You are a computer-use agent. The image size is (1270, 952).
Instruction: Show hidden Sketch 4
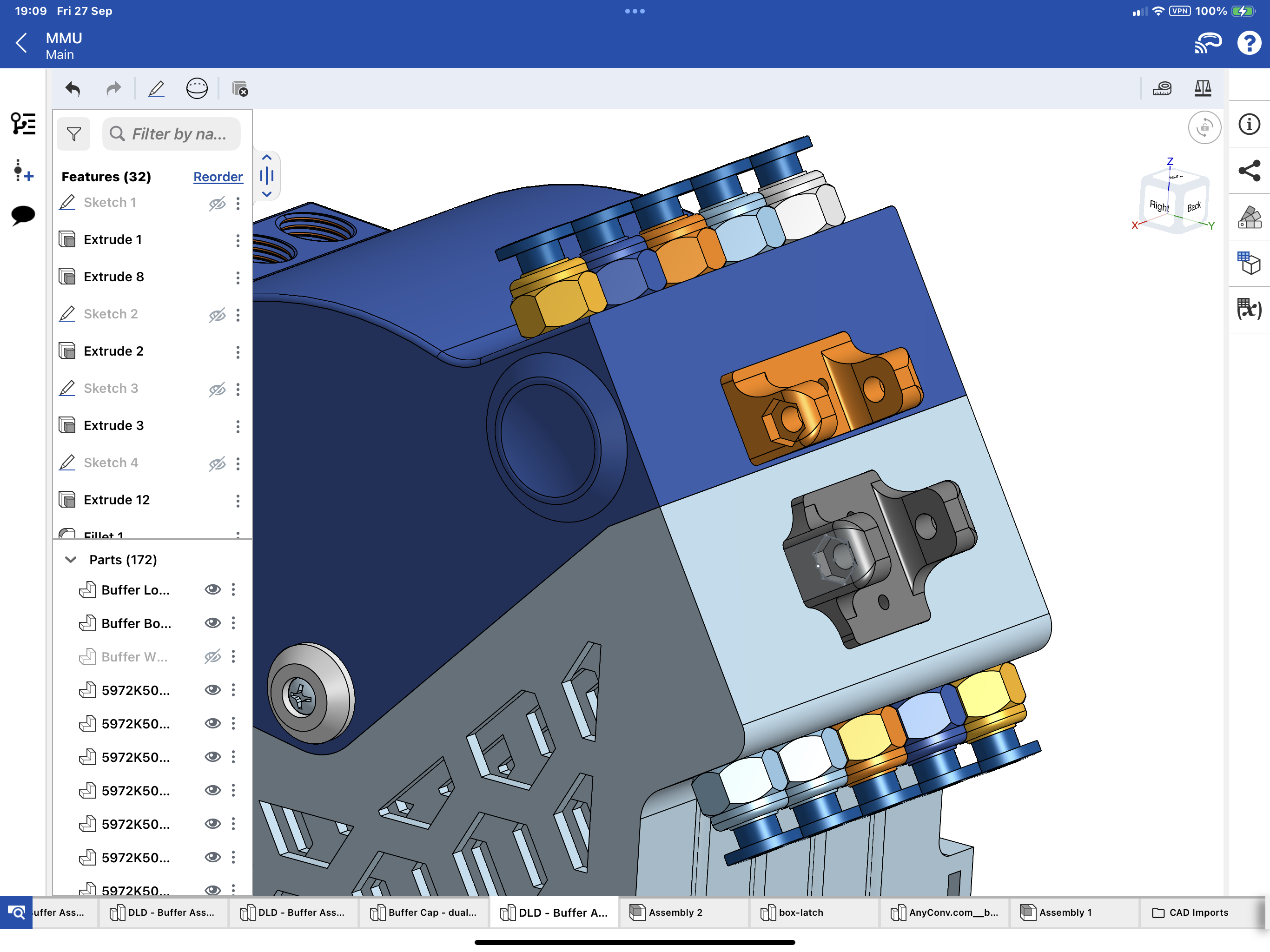click(x=217, y=463)
